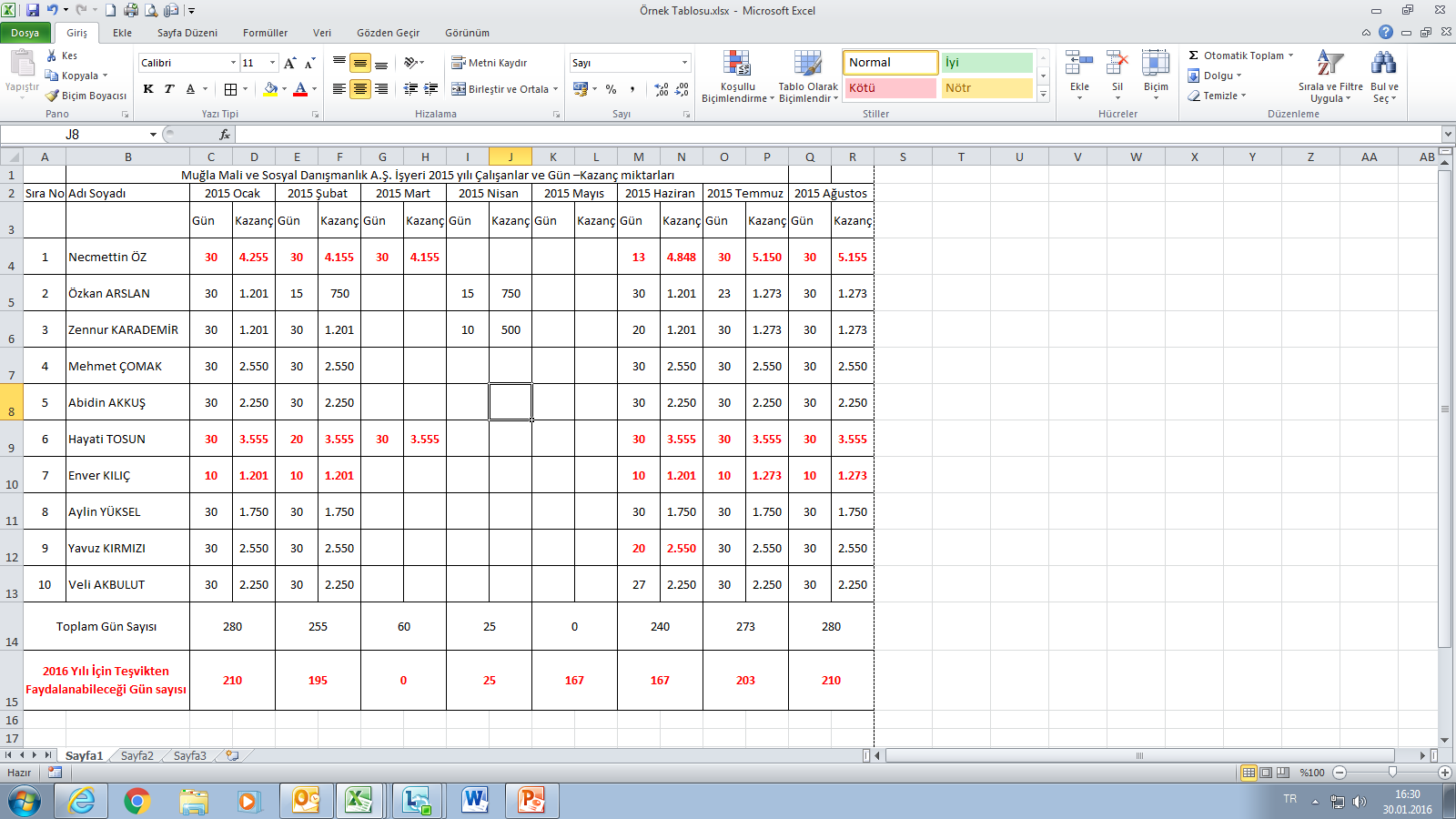
Task: Click the page layout view icon
Action: click(x=1266, y=773)
